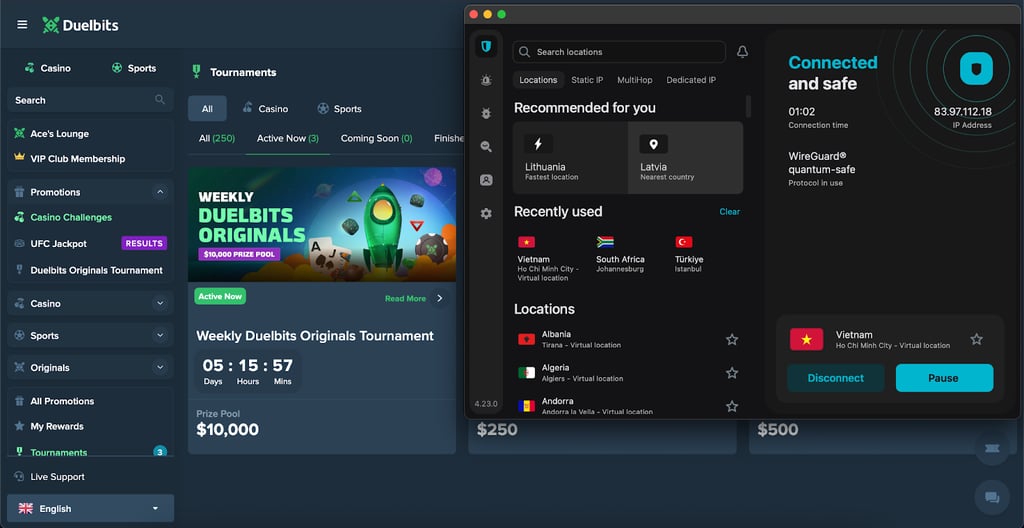Open Duelbits Originals Tournament sidebar link
The width and height of the screenshot is (1024, 528).
pyautogui.click(x=88, y=270)
